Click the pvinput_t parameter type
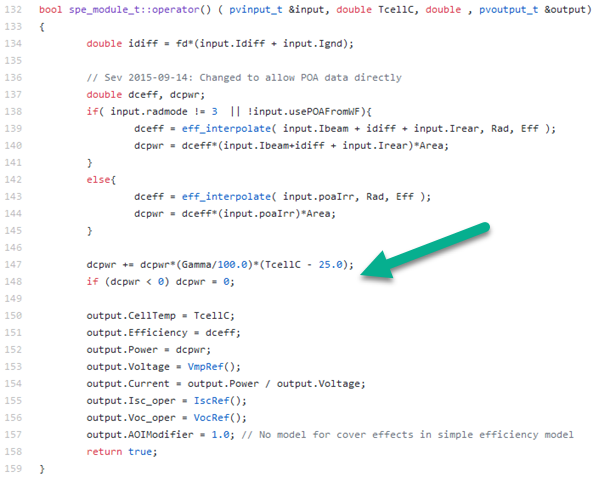 tap(256, 10)
